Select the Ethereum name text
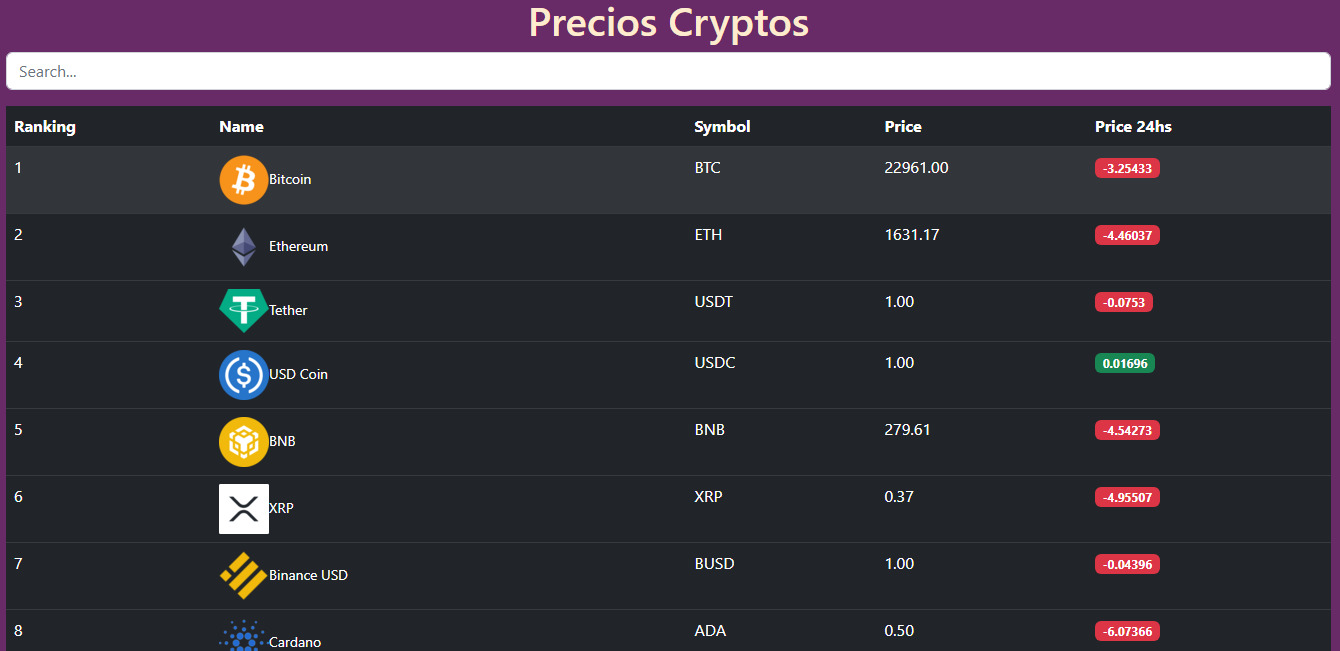1340x651 pixels. pyautogui.click(x=298, y=246)
